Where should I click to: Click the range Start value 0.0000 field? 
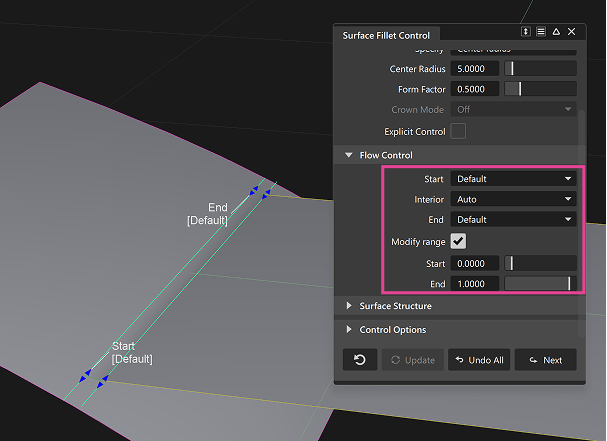coord(475,264)
